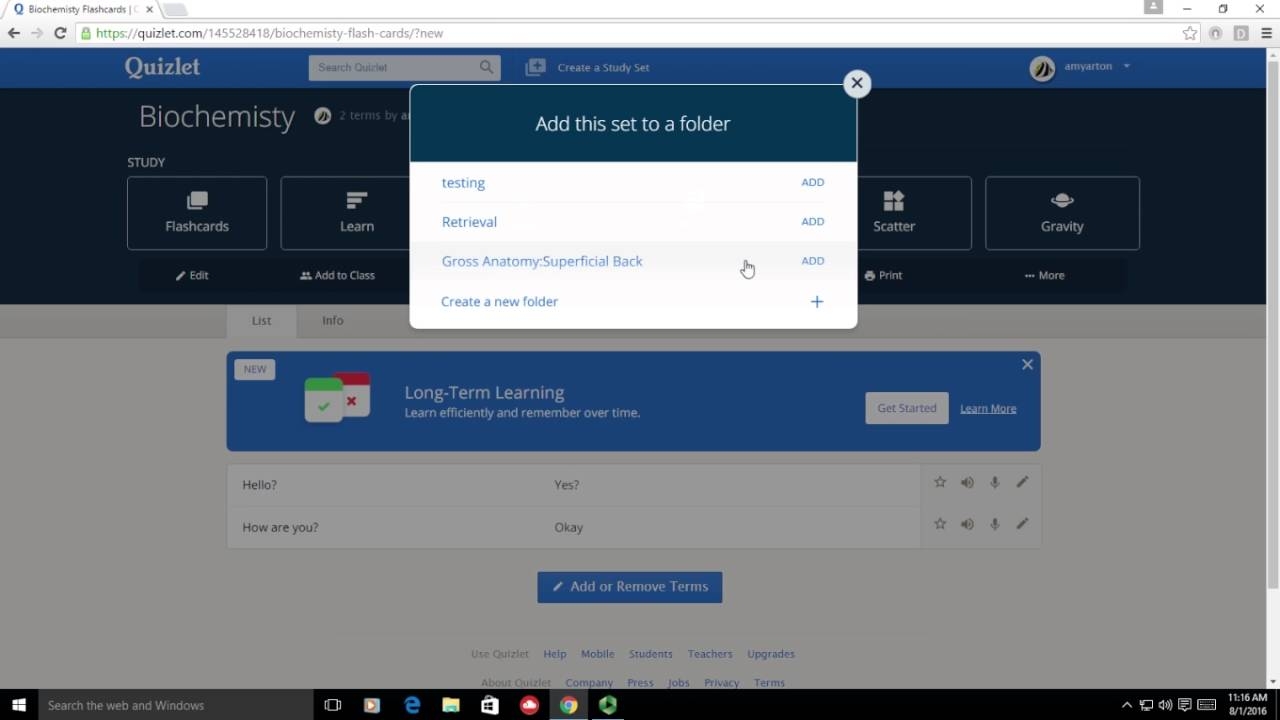The height and width of the screenshot is (720, 1280).
Task: Star the "Hello?" term
Action: click(940, 483)
